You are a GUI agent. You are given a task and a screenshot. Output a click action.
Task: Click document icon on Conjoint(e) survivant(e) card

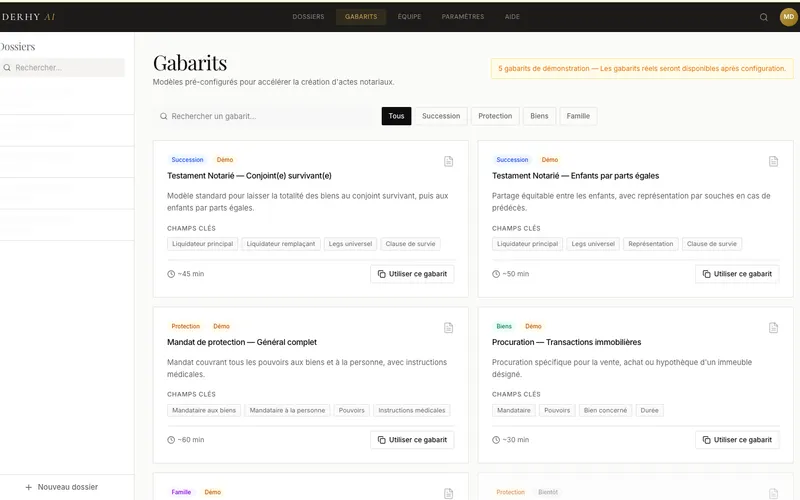(449, 161)
